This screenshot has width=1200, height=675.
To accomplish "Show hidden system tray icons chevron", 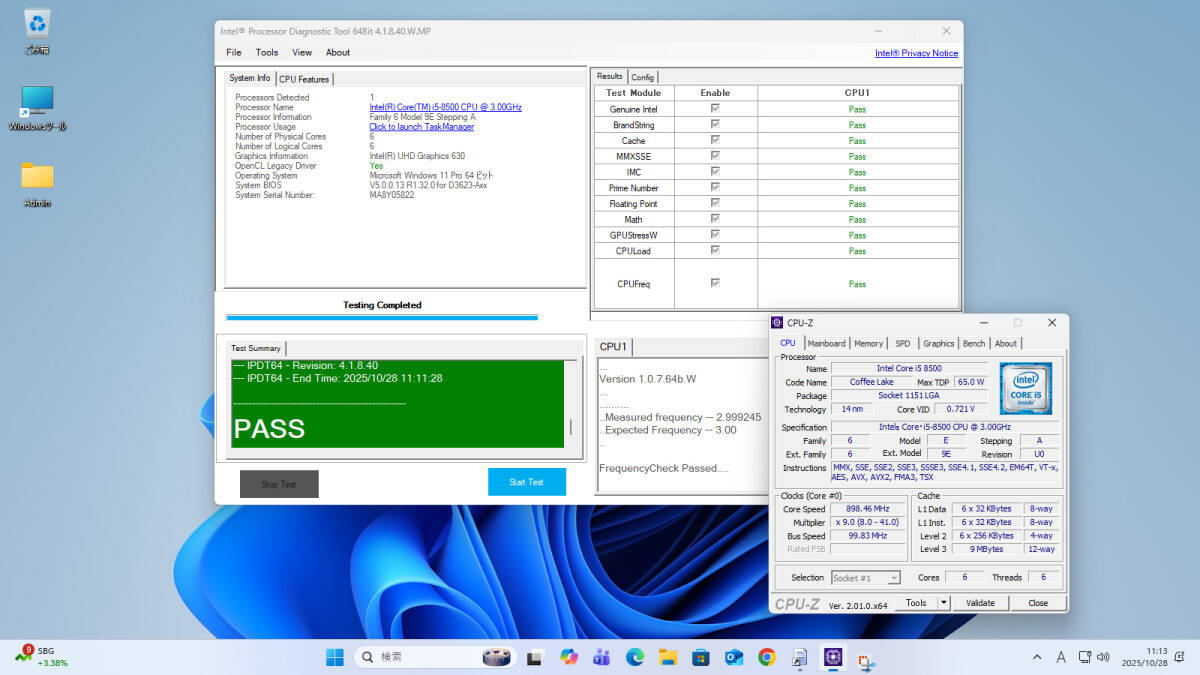I will pos(1037,657).
